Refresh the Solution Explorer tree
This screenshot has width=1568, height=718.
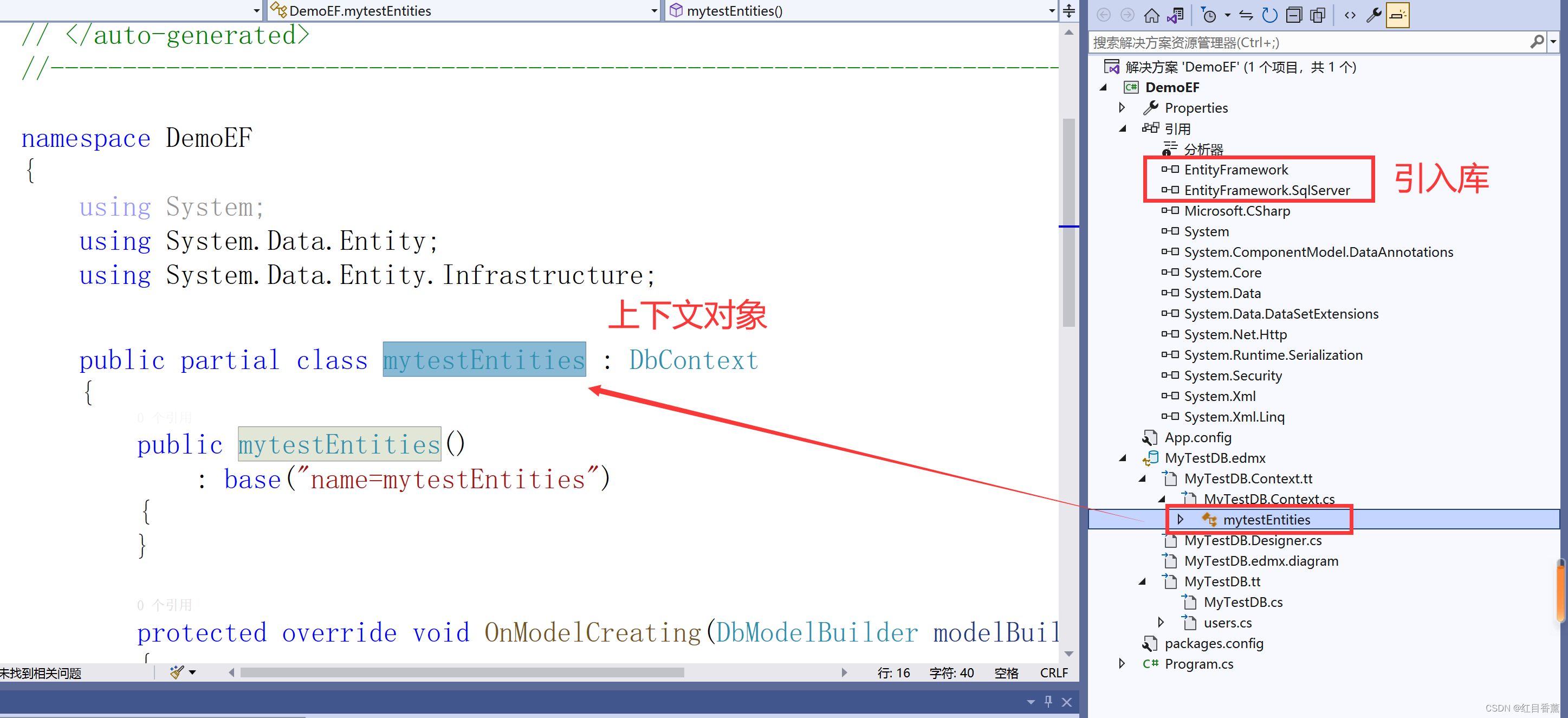(x=1270, y=15)
